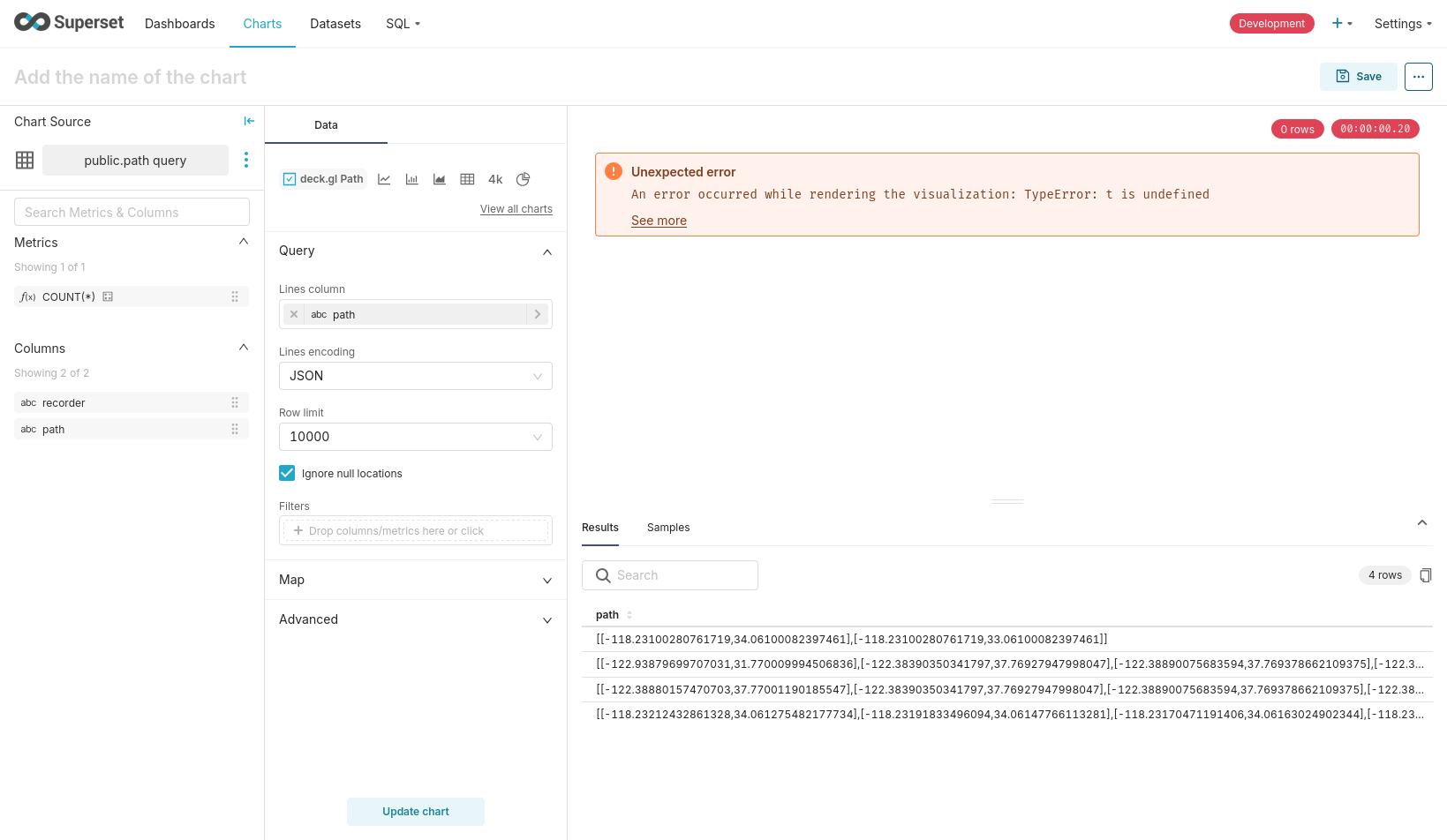Click the 0 rows badge
Image resolution: width=1447 pixels, height=840 pixels.
[1298, 129]
